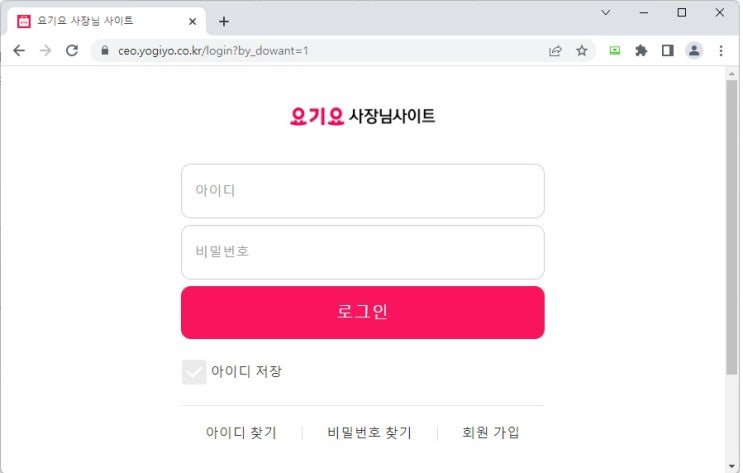
Task: Click the 비밀번호 찾기 link
Action: click(x=369, y=433)
